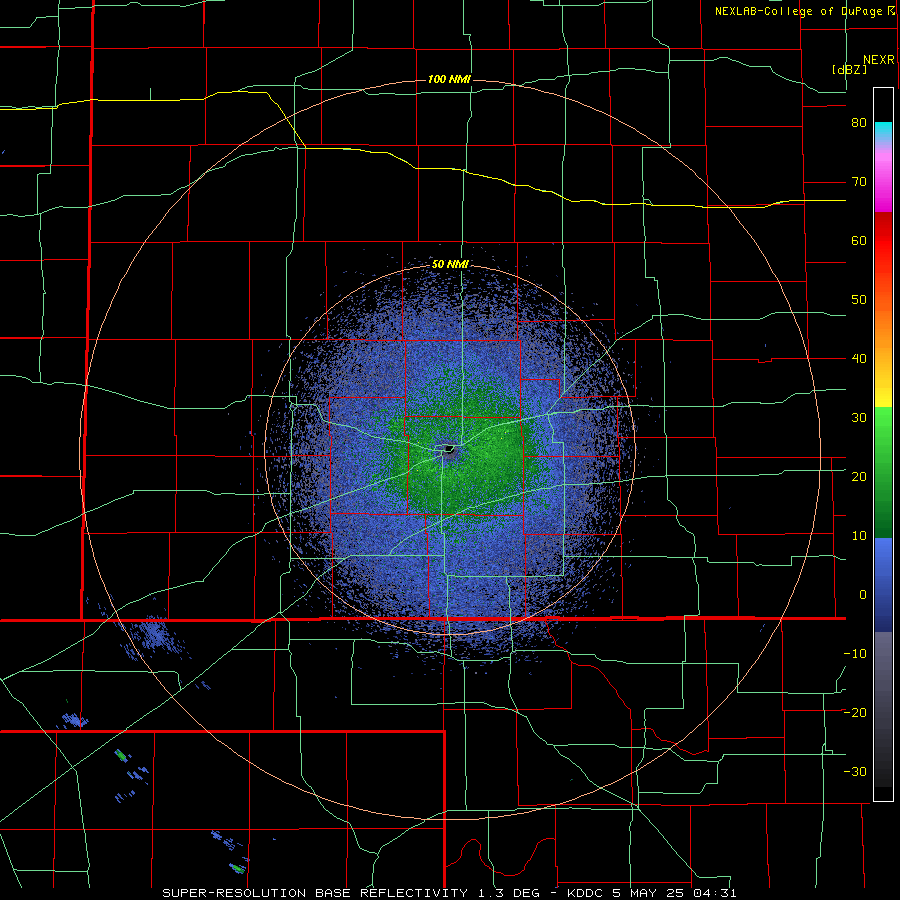The height and width of the screenshot is (900, 900).
Task: Click the 80 value on dBZ scale
Action: pos(859,123)
